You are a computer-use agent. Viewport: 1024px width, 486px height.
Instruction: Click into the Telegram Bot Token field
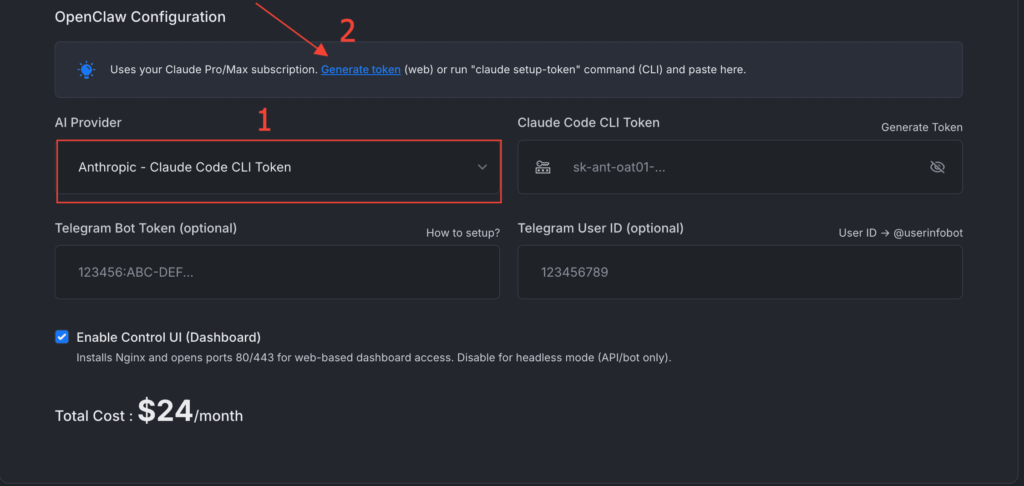[x=277, y=272]
